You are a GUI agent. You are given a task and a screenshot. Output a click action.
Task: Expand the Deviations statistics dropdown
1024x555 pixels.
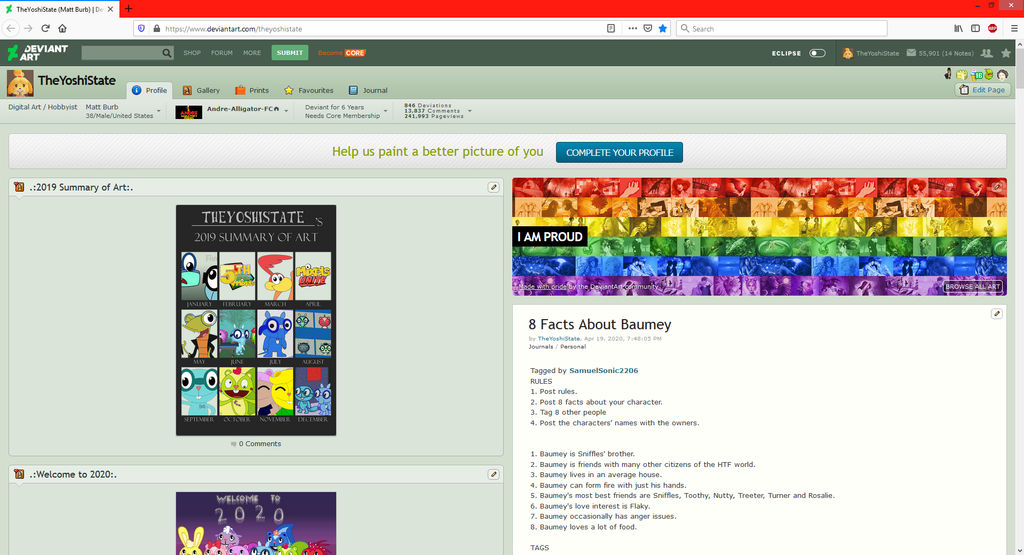tap(470, 111)
